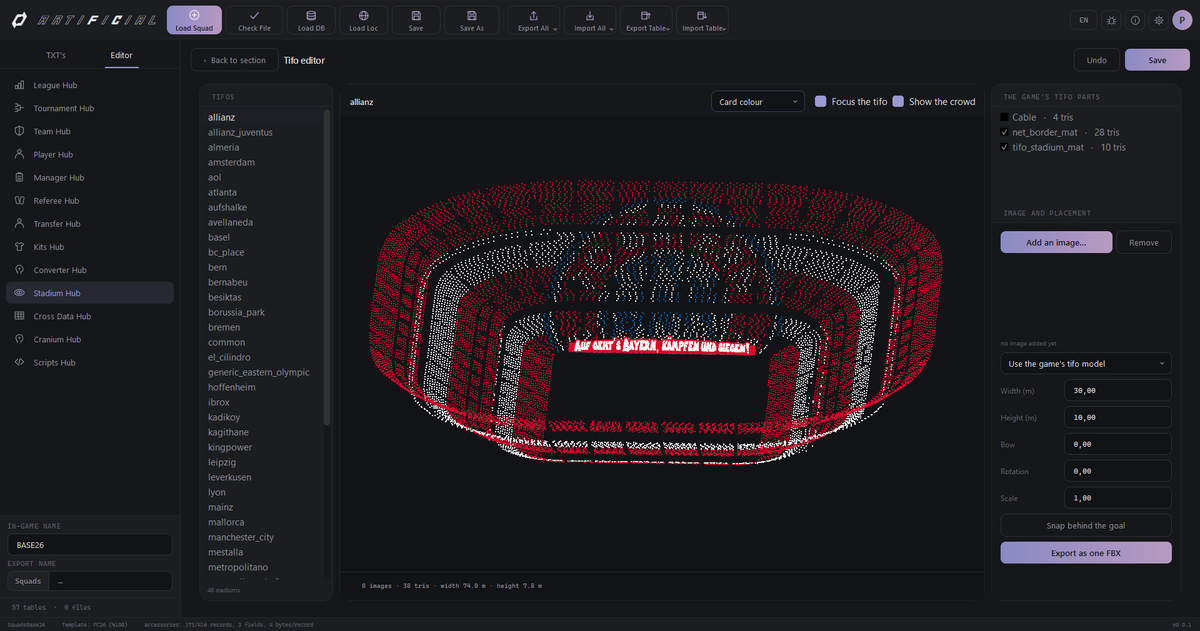This screenshot has height=631, width=1200.
Task: Open Kits Hub in sidebar
Action: tap(90, 246)
